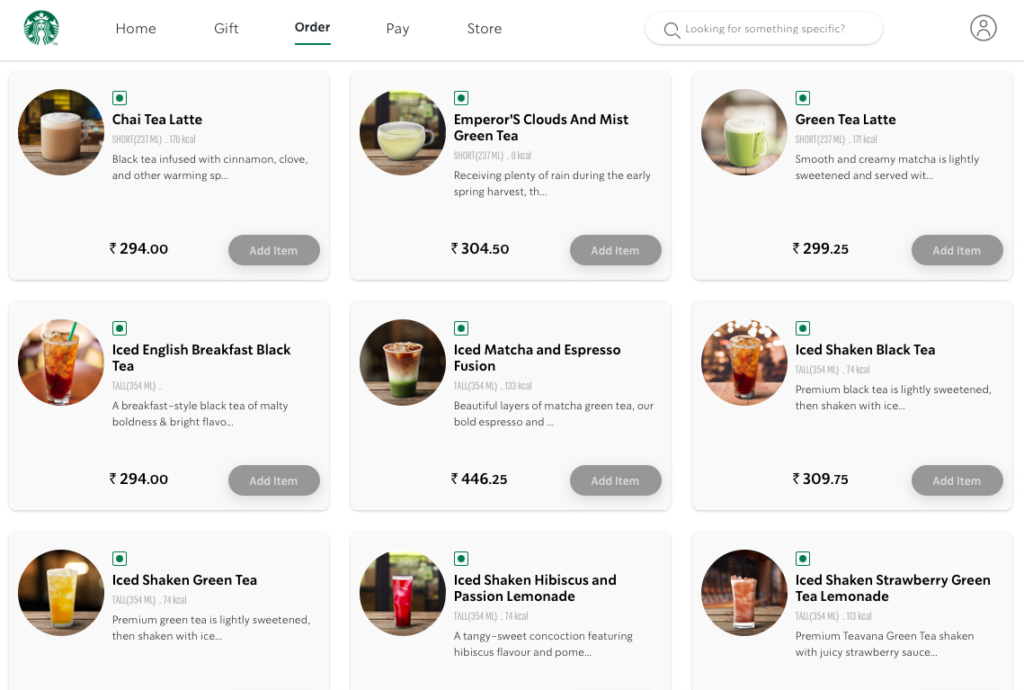Screen dimensions: 1024x690
Task: Click the Starbucks logo
Action: (42, 28)
